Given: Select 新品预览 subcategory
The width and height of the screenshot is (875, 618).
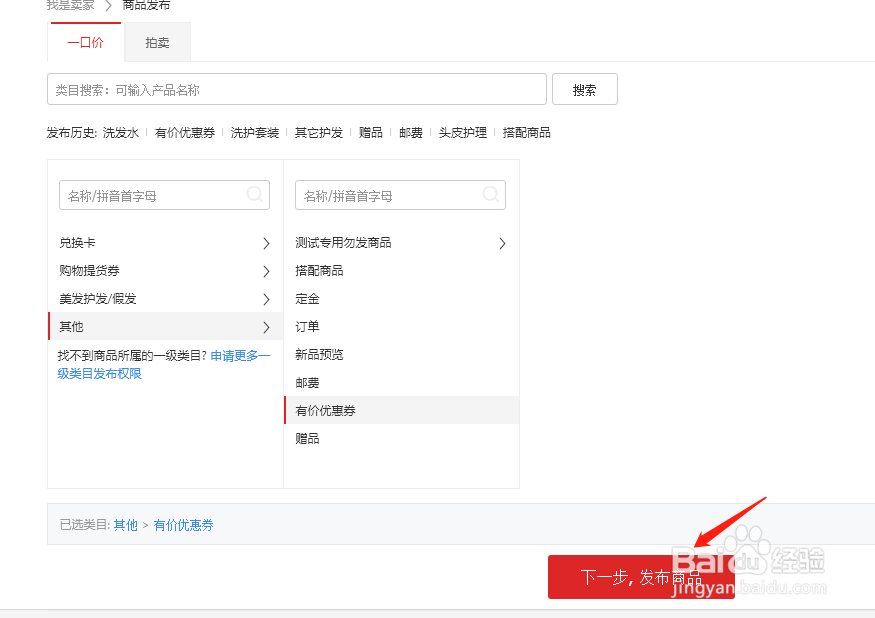Looking at the screenshot, I should pos(402,354).
